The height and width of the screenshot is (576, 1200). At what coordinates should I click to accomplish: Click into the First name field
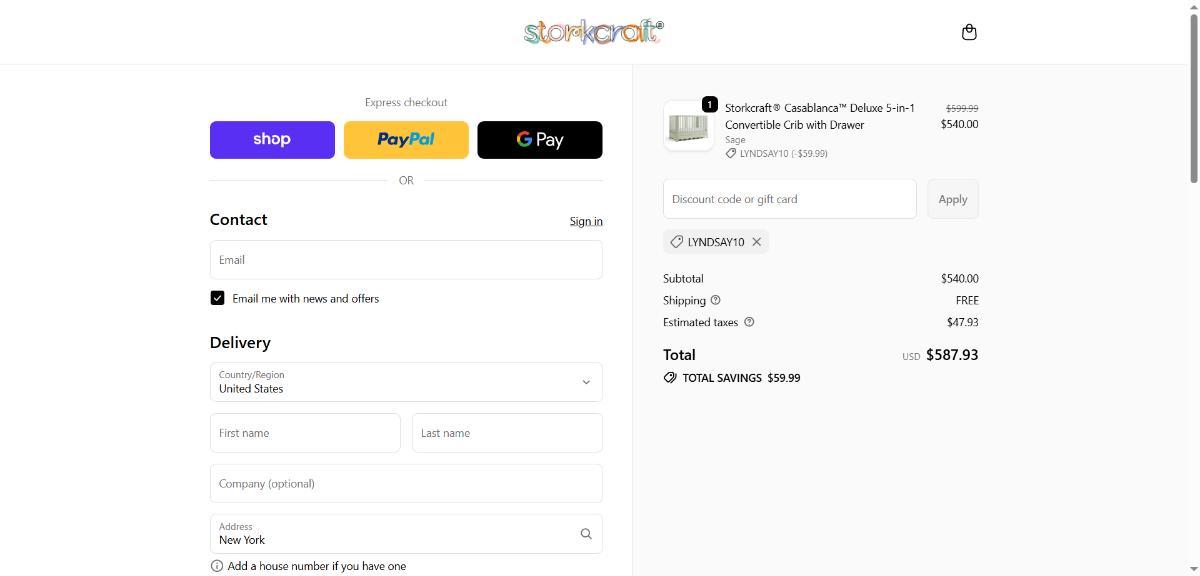pyautogui.click(x=305, y=433)
